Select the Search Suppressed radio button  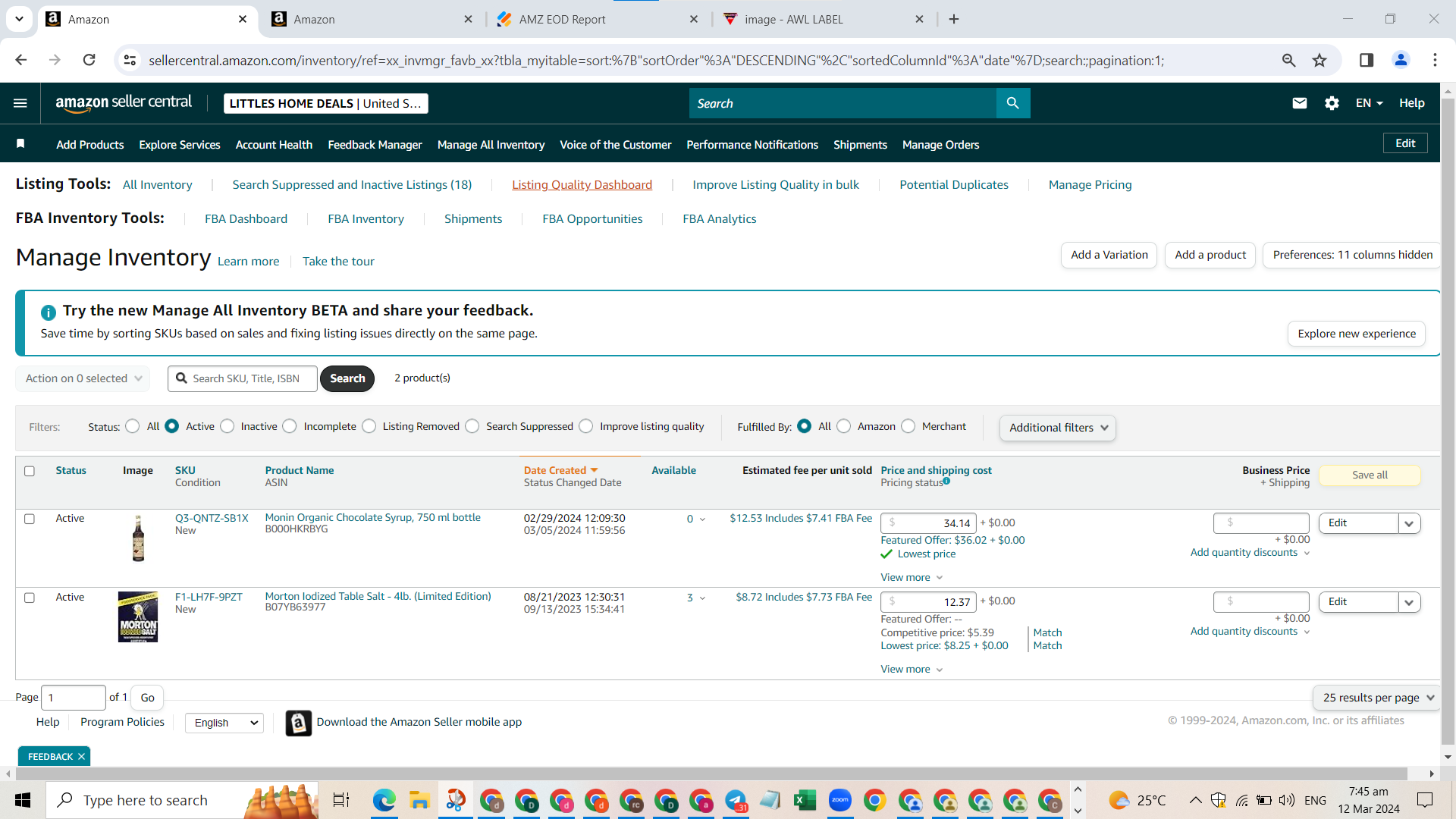pos(472,426)
